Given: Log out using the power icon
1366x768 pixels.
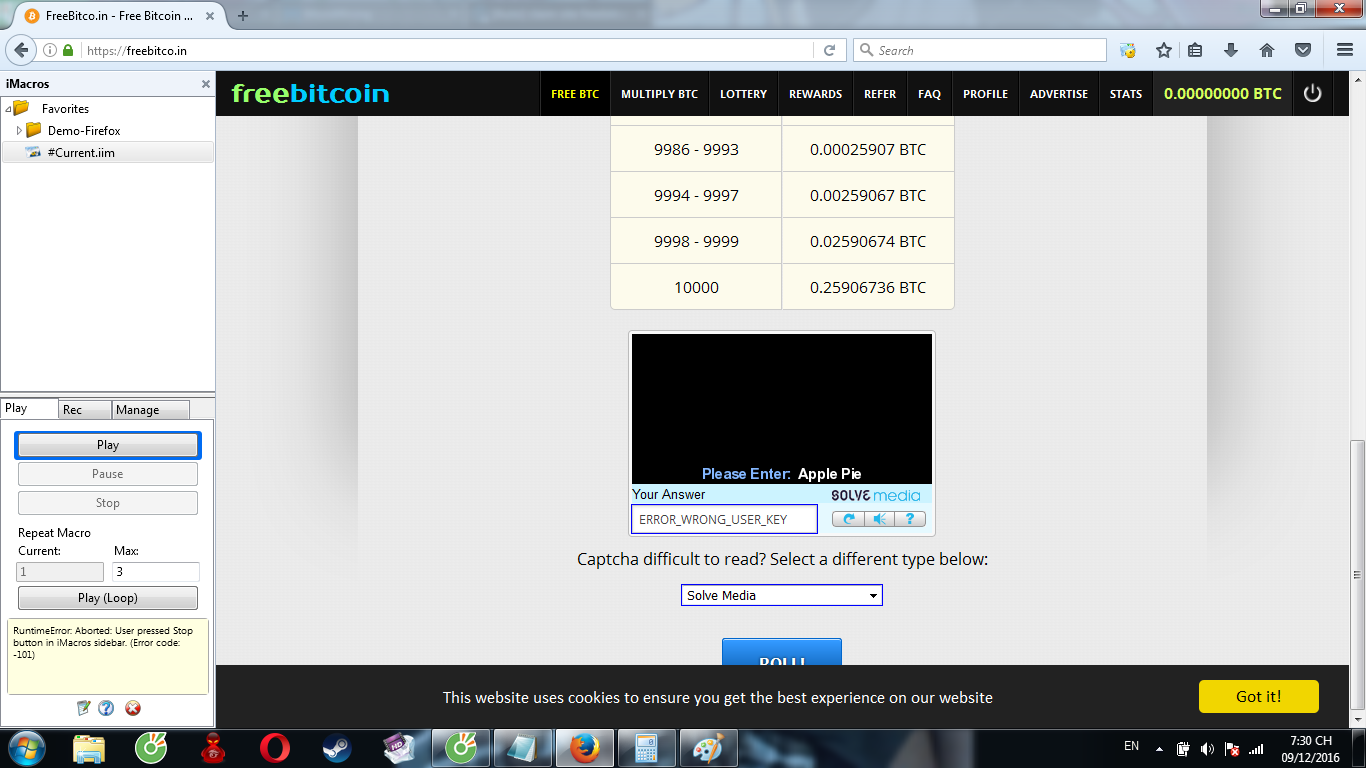Looking at the screenshot, I should coord(1313,93).
